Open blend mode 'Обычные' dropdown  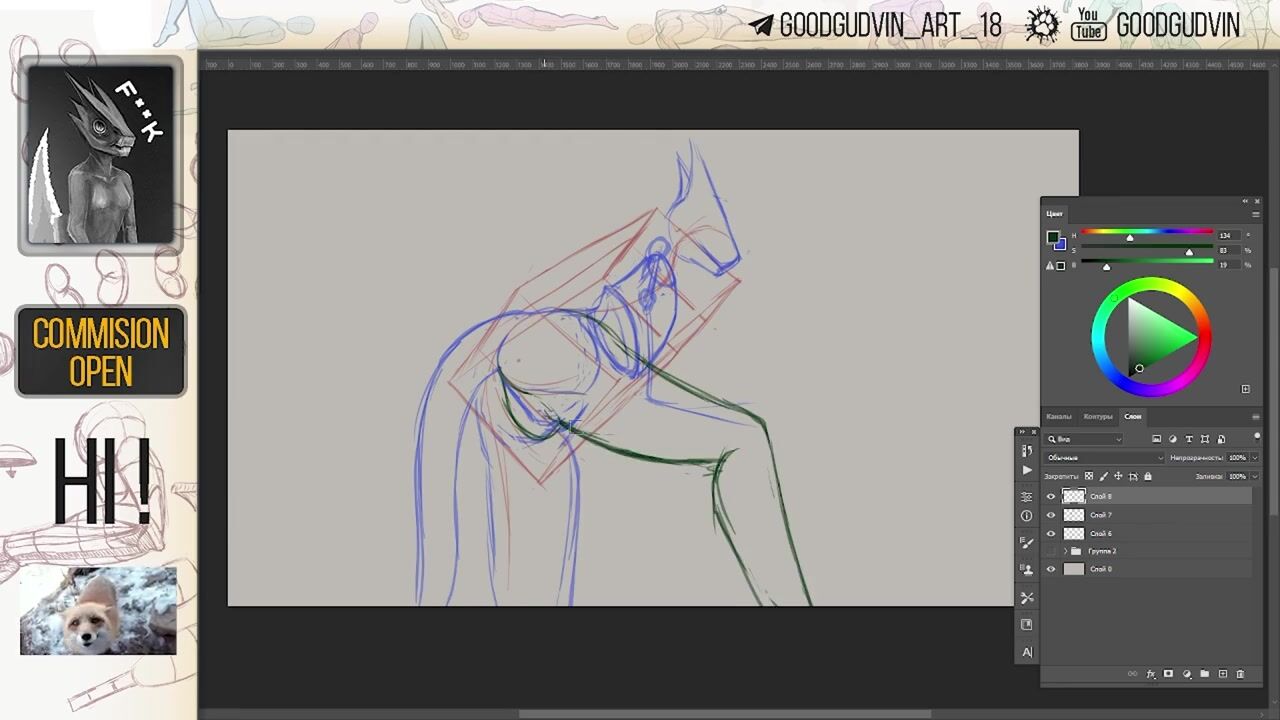[x=1105, y=458]
